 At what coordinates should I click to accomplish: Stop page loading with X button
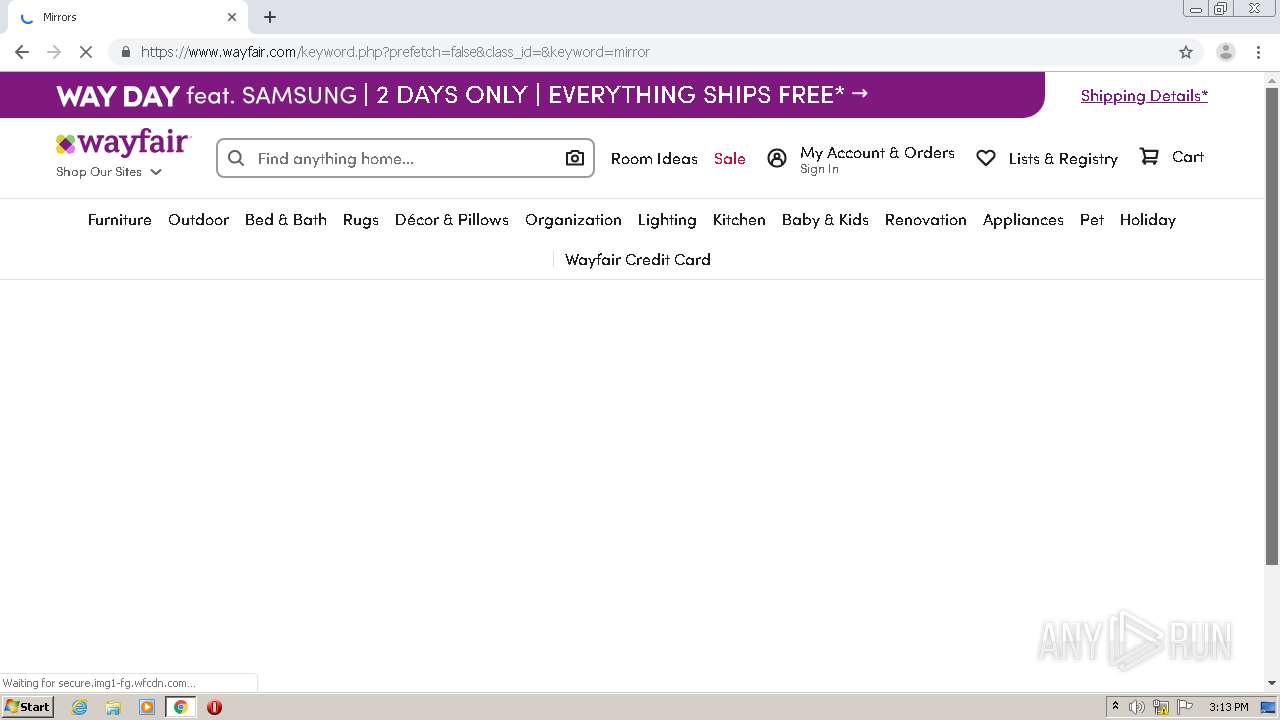tap(86, 52)
